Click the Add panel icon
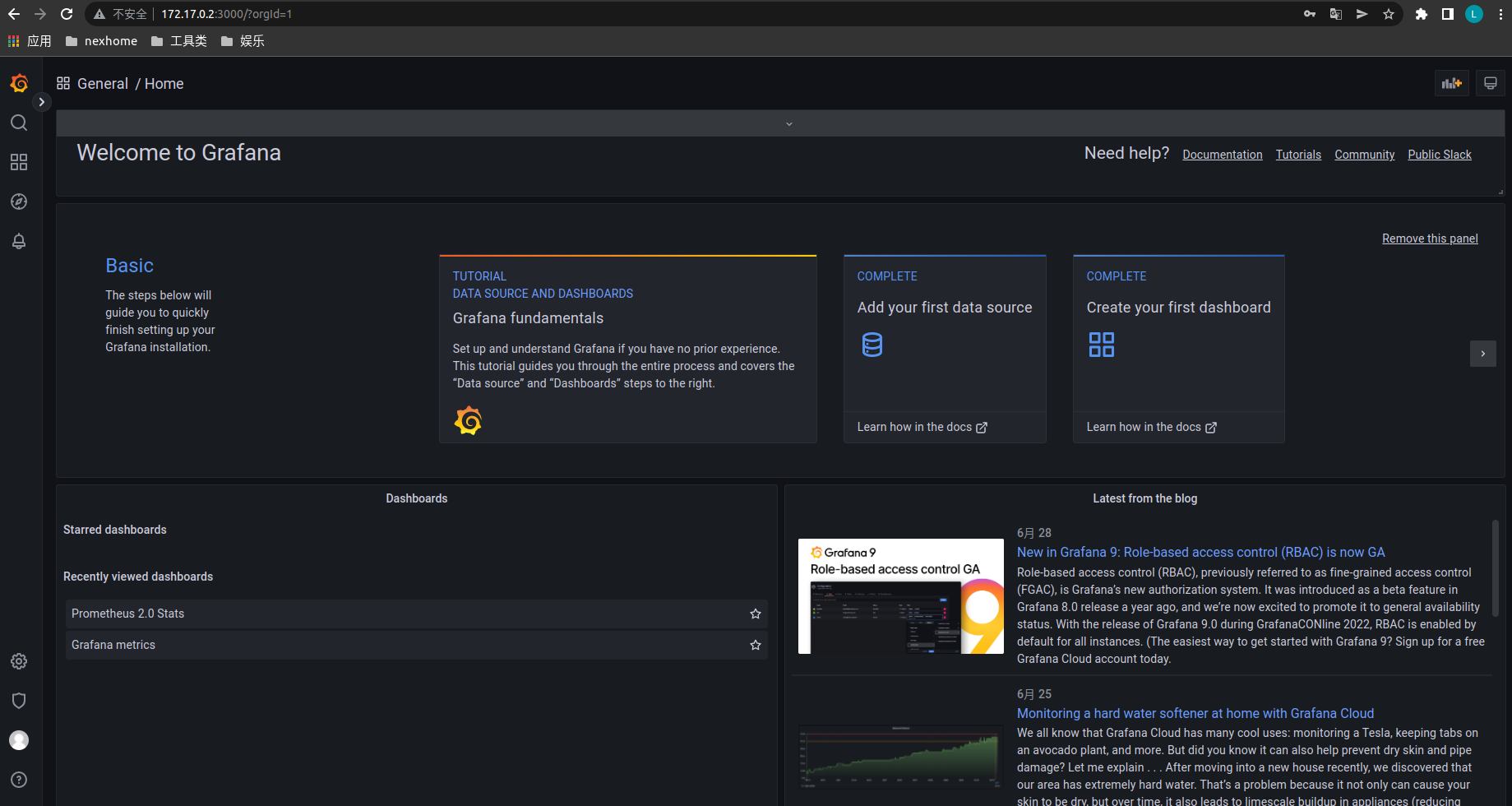This screenshot has width=1512, height=806. point(1452,83)
